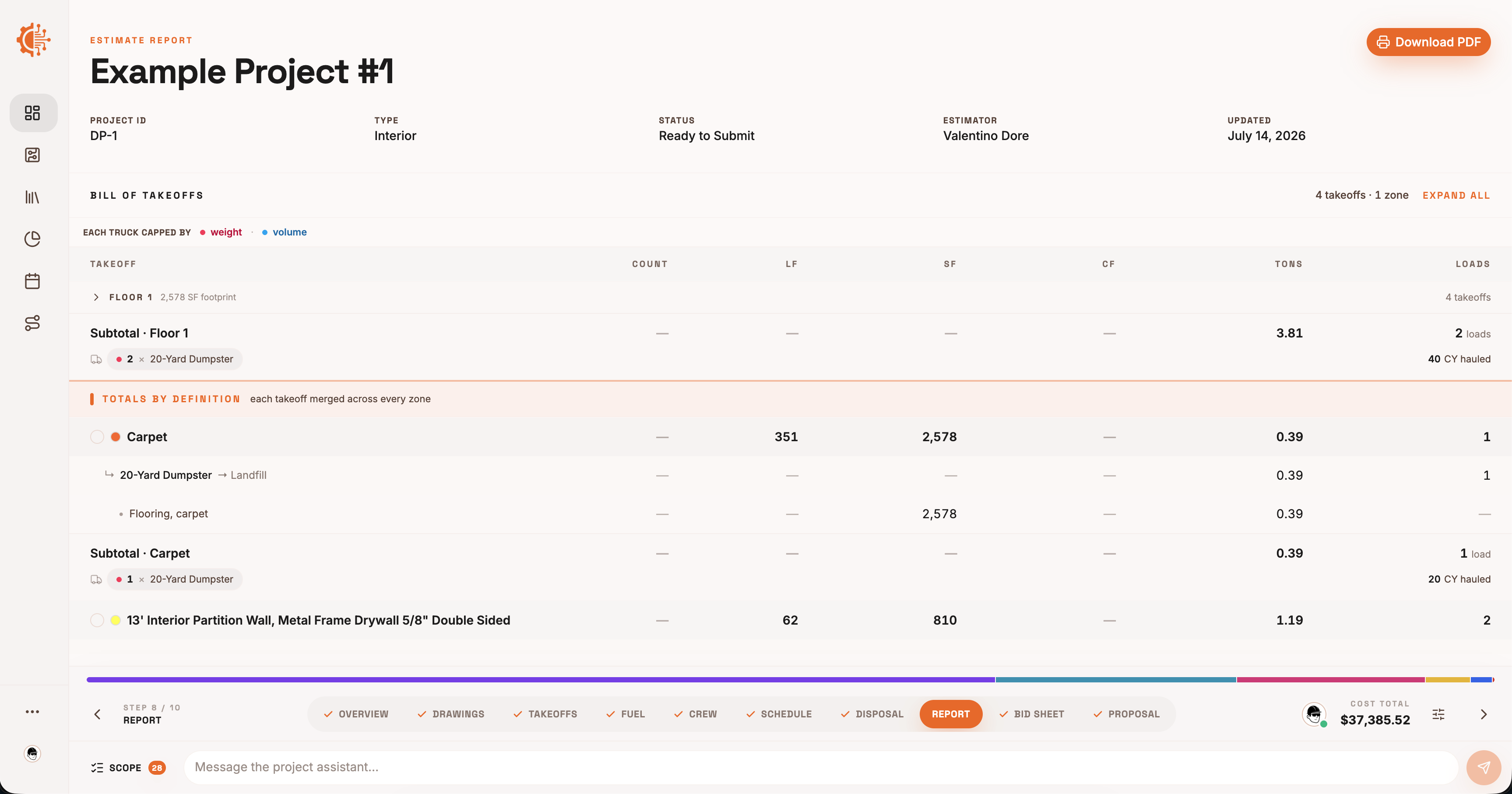Toggle the volume cap legend

tap(284, 232)
